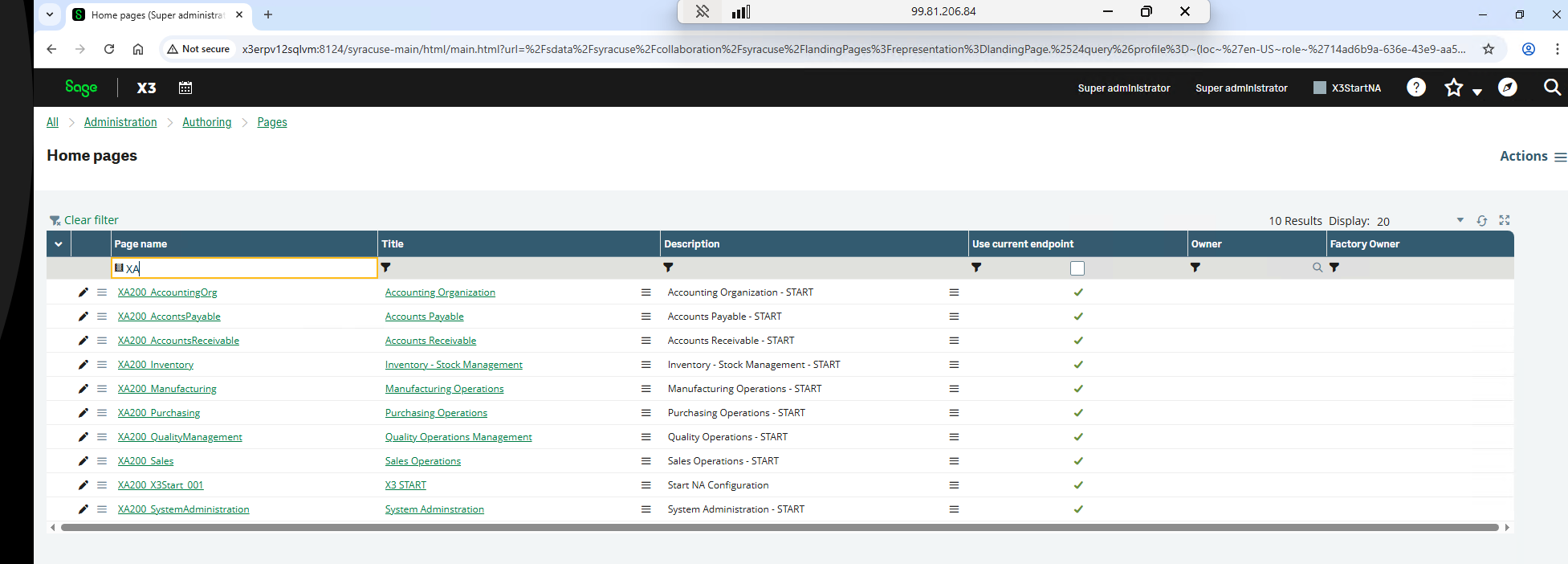Open the favorites star dropdown arrow
1568x564 pixels.
pyautogui.click(x=1477, y=92)
